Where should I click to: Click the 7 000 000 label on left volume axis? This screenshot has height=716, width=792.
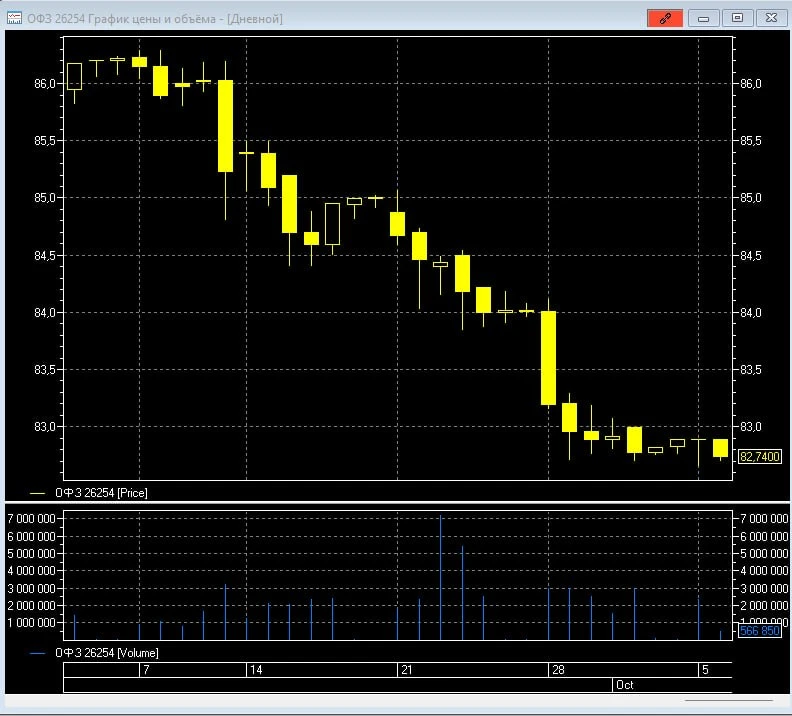tap(31, 519)
